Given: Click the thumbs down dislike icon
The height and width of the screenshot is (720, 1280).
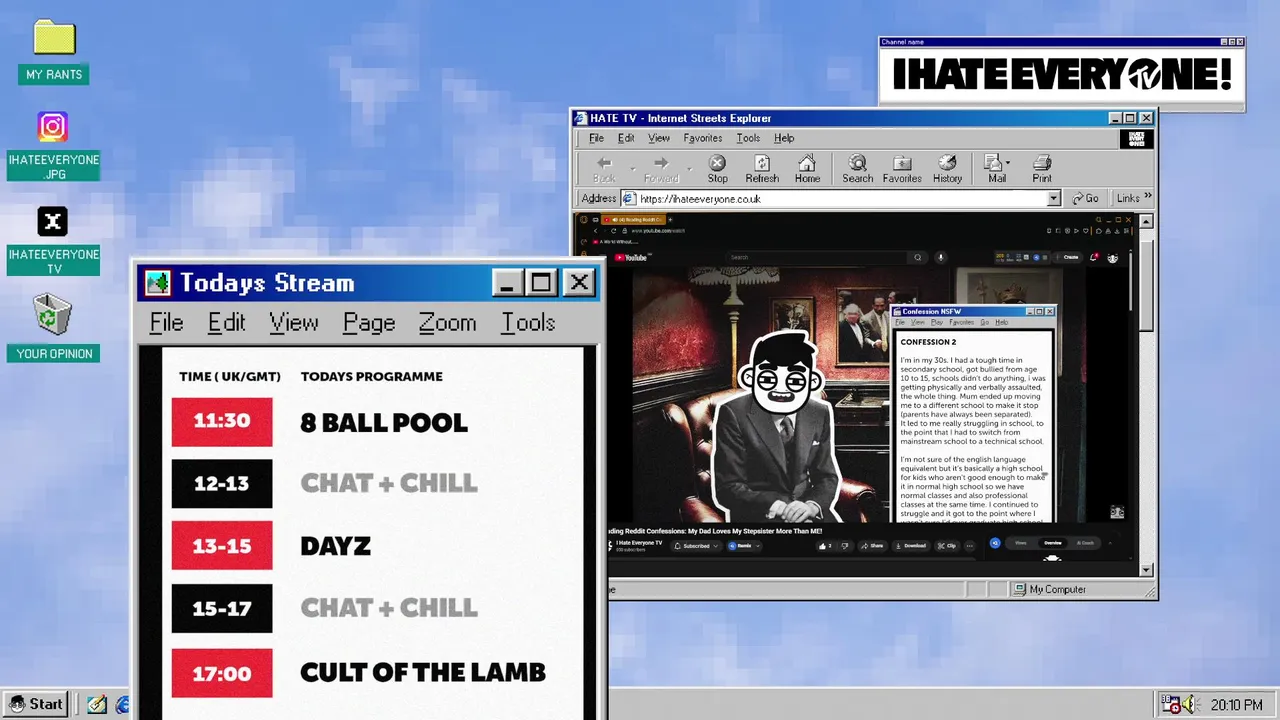Looking at the screenshot, I should pyautogui.click(x=845, y=546).
